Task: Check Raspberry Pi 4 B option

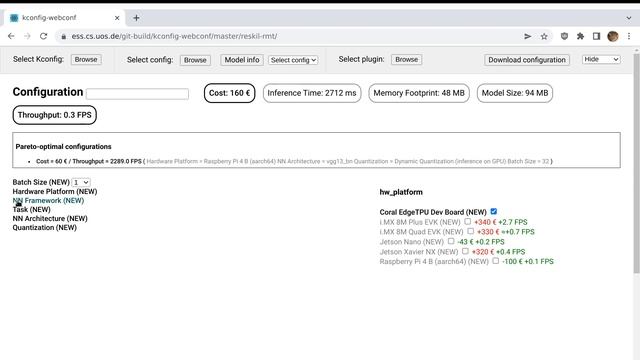Action: point(495,260)
